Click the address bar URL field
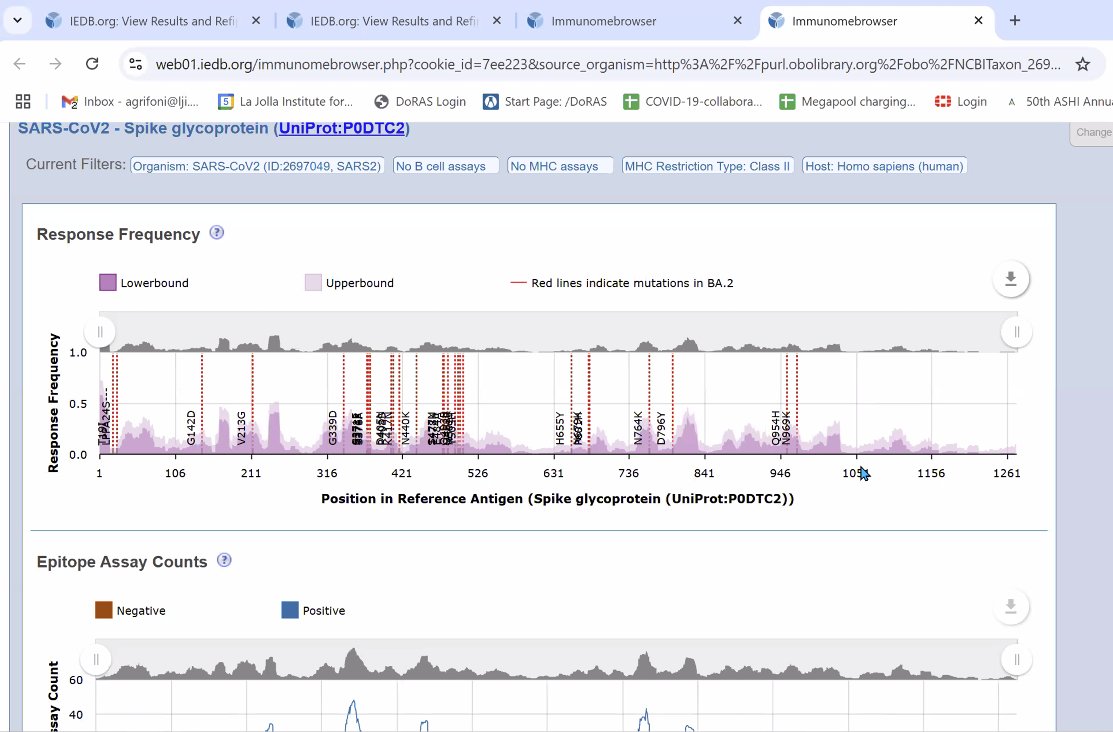Viewport: 1113px width, 732px height. (608, 65)
